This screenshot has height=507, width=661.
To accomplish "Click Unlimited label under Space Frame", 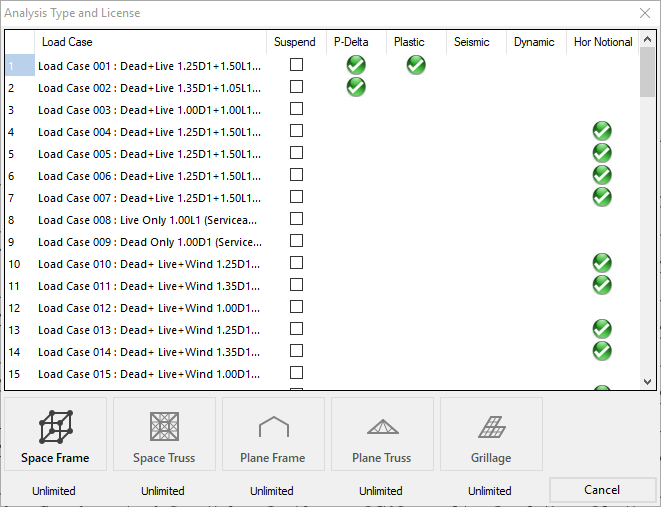I will click(x=54, y=491).
